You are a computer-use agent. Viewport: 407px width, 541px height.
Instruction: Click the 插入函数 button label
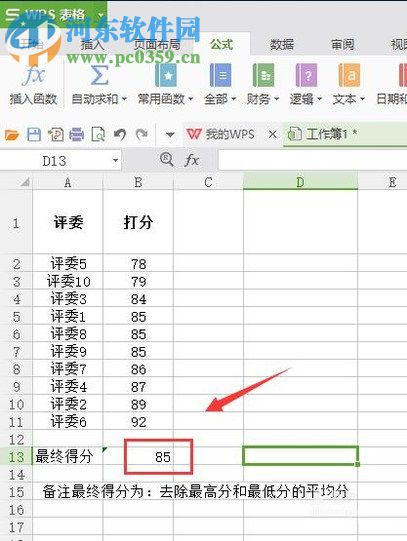33,99
